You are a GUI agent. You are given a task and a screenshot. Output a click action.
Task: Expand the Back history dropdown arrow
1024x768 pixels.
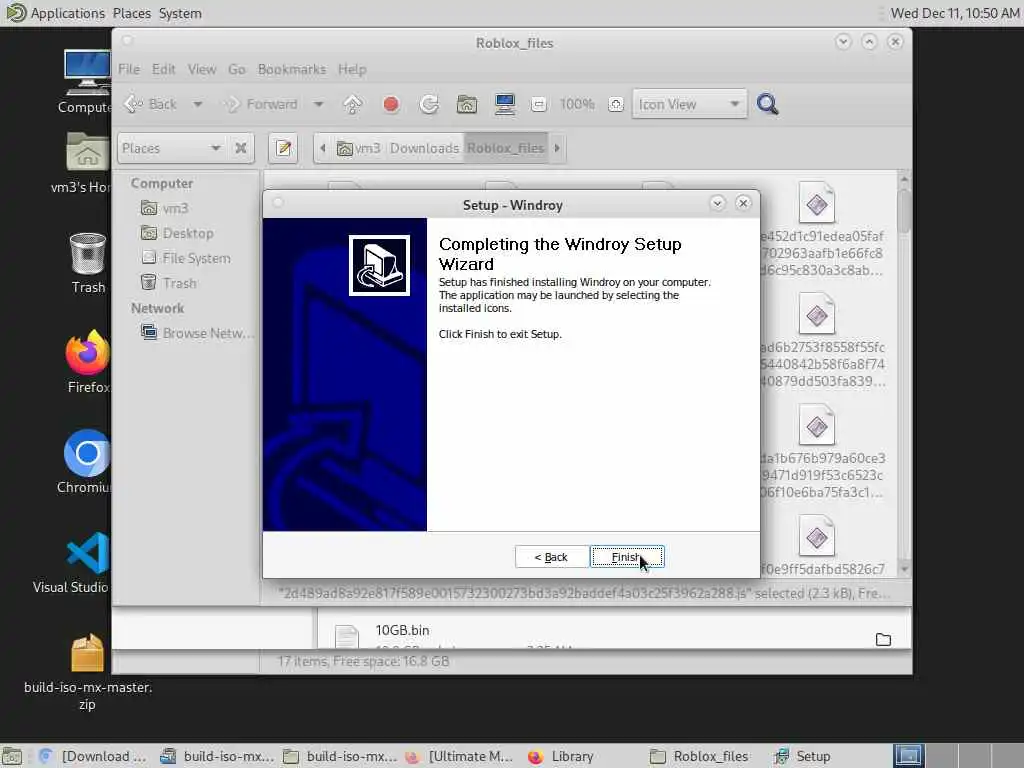[x=197, y=104]
